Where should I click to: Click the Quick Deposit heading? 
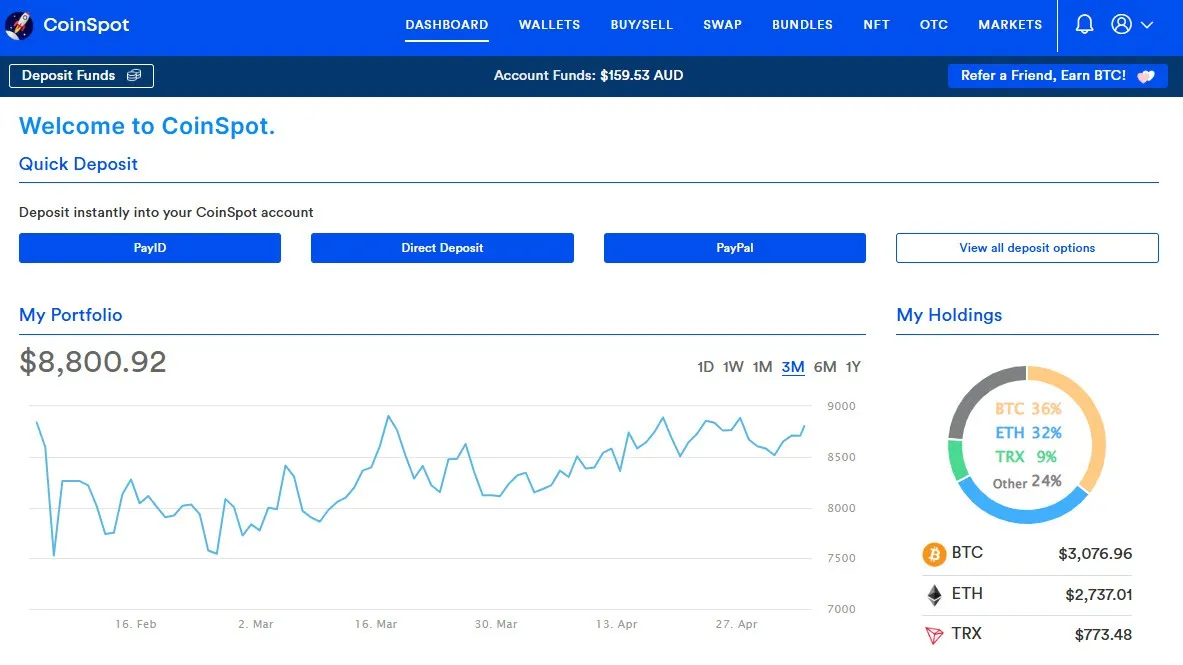[78, 164]
